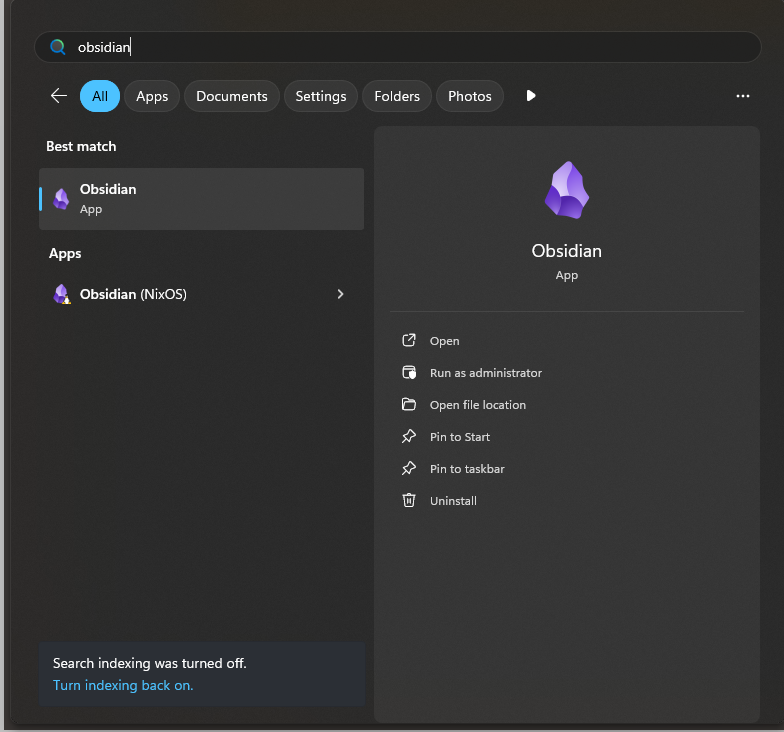
Task: Choose Open file location
Action: coord(478,405)
